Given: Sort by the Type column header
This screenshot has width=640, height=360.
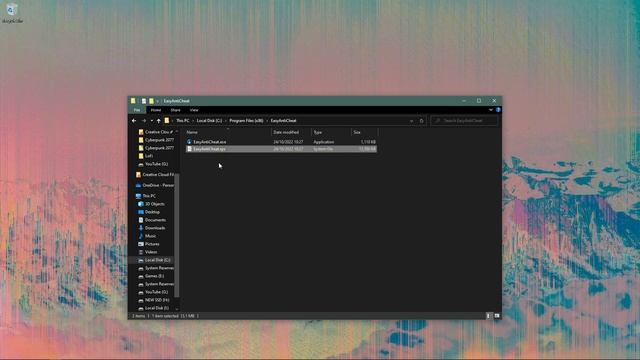Looking at the screenshot, I should click(x=331, y=132).
